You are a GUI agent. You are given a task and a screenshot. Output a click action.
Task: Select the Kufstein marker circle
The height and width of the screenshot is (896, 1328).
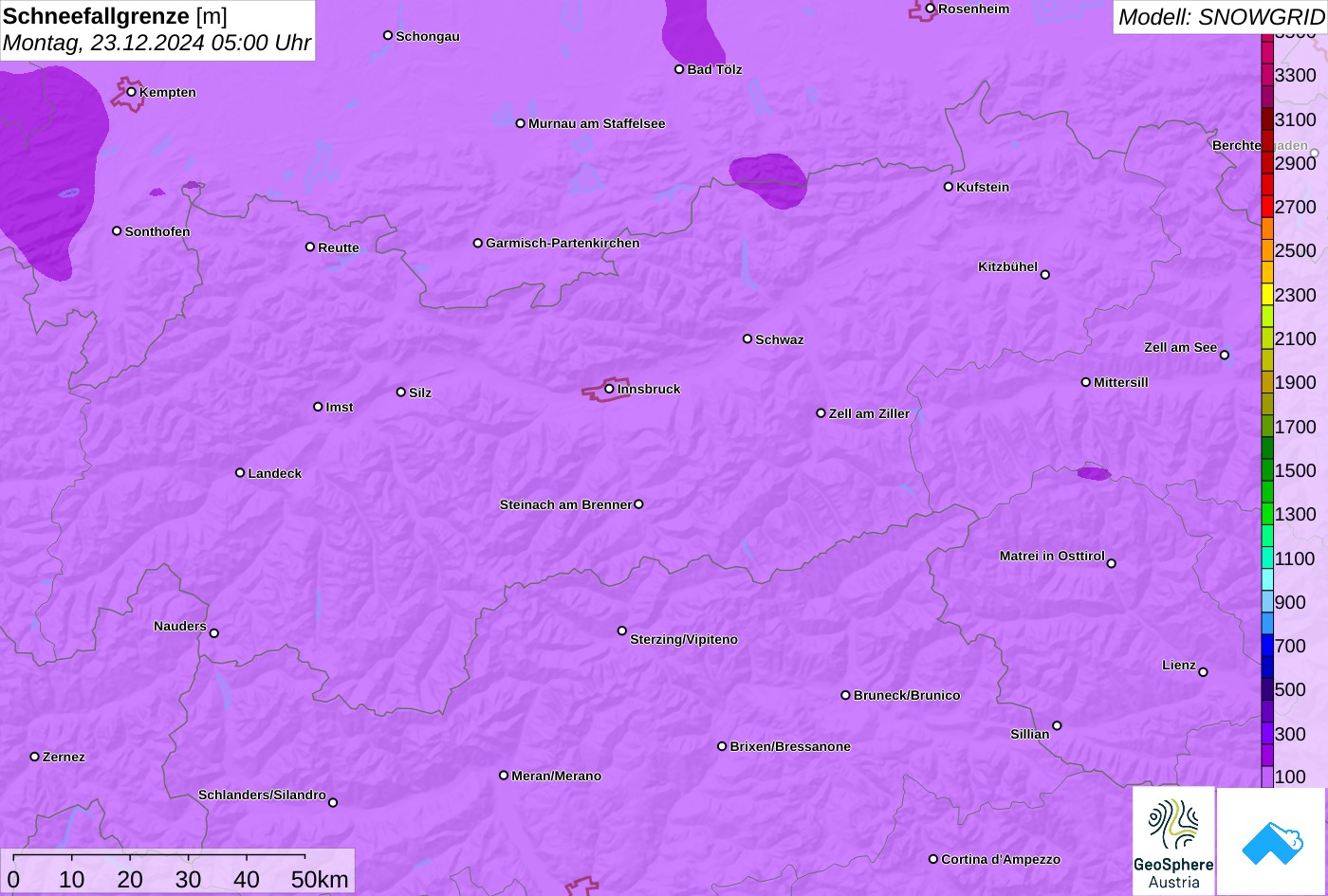949,187
